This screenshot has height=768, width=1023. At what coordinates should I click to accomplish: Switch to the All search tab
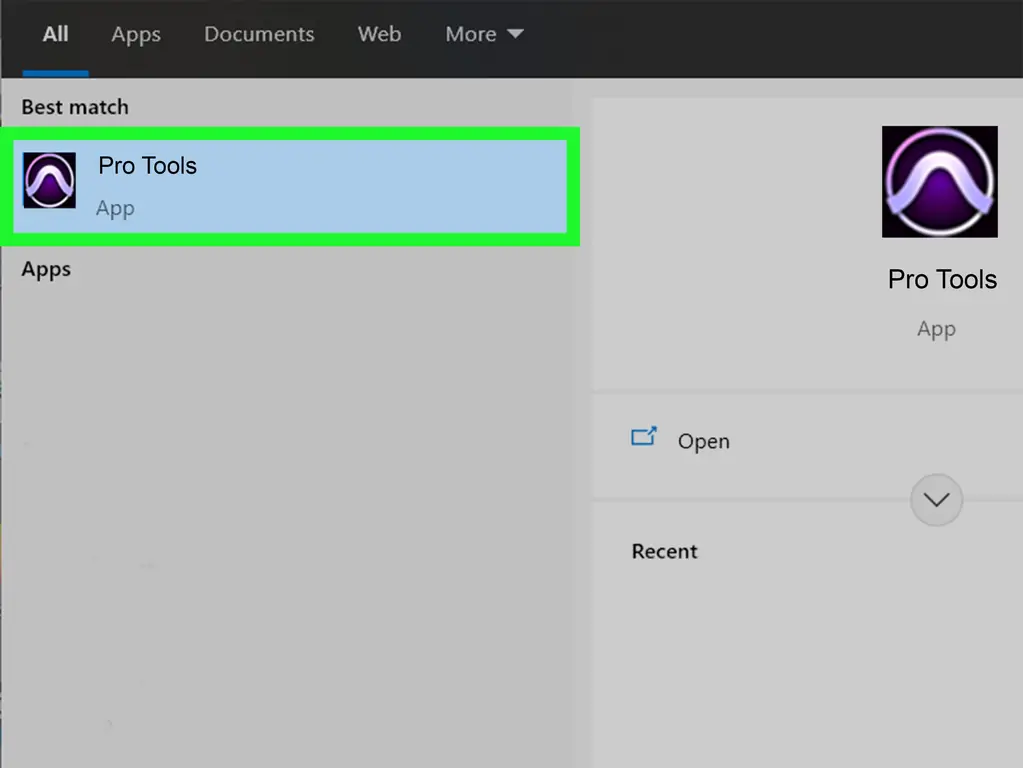pyautogui.click(x=55, y=35)
